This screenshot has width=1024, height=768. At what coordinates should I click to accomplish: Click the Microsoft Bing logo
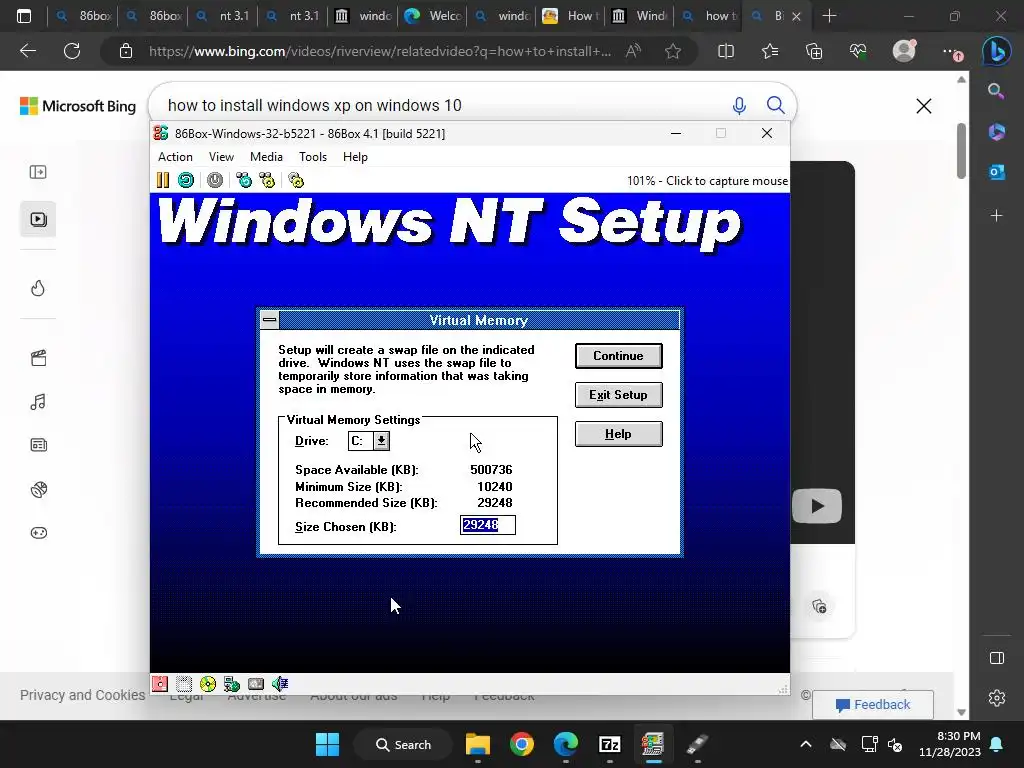[x=78, y=106]
